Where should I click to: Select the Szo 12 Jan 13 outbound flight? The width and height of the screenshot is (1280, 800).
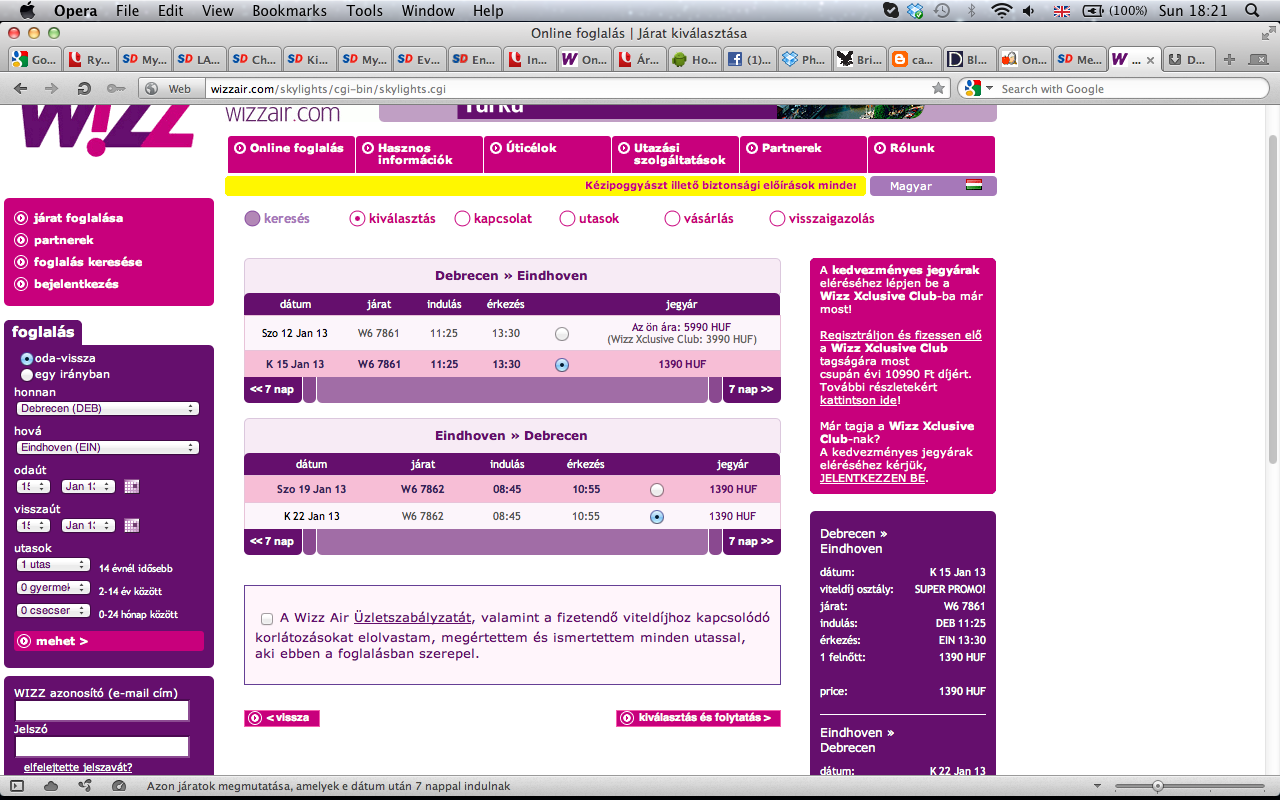[x=562, y=334]
